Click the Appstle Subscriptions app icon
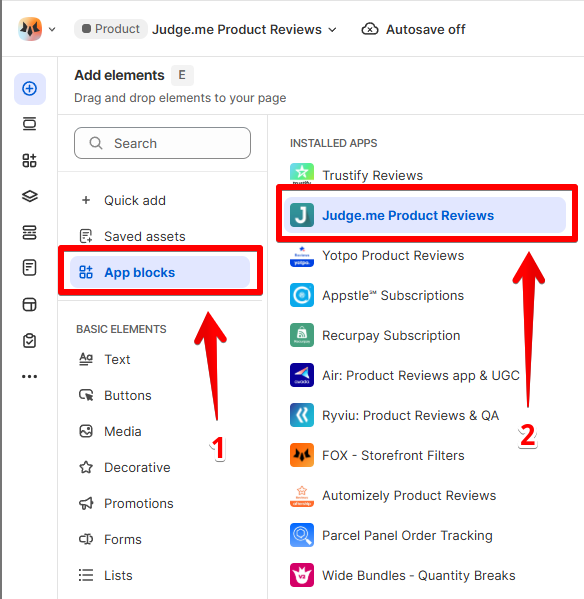This screenshot has width=584, height=599. pyautogui.click(x=302, y=295)
